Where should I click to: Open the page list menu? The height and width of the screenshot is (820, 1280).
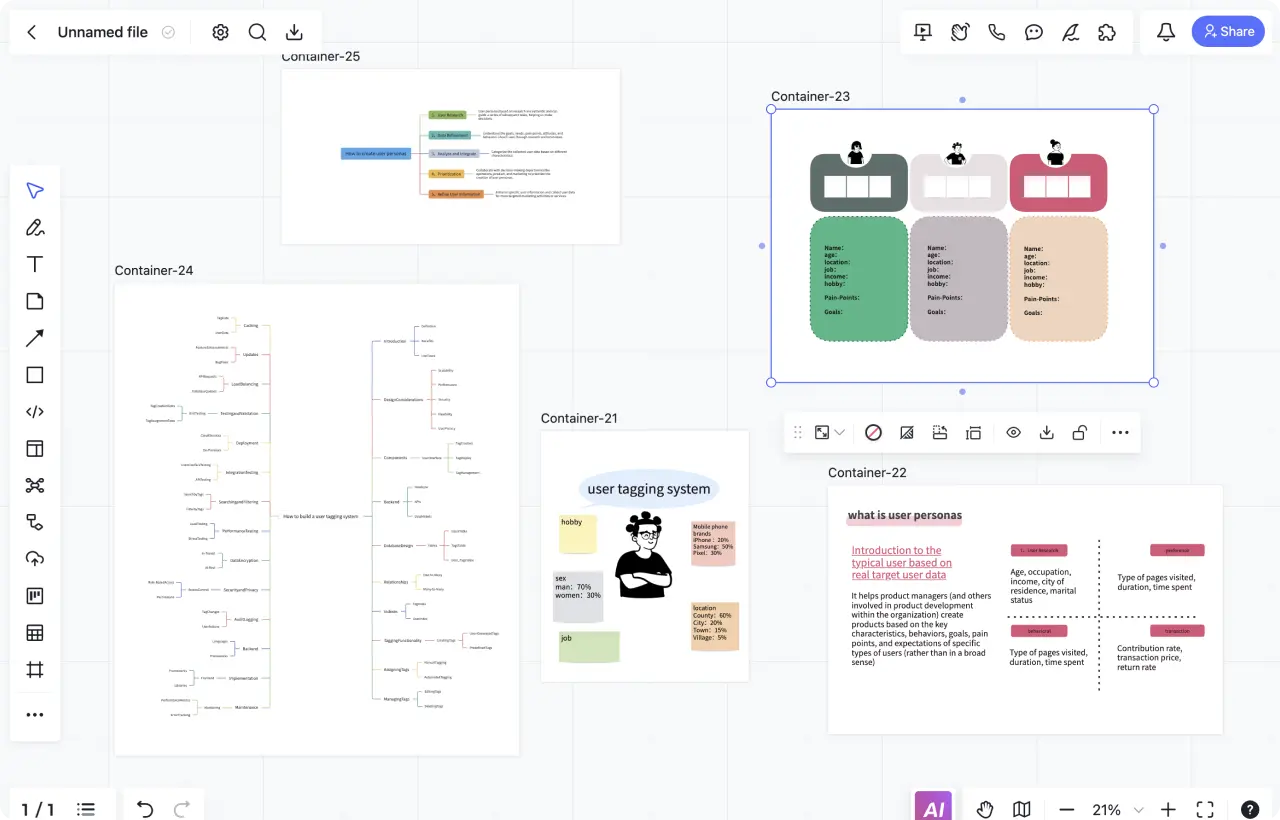pos(86,809)
